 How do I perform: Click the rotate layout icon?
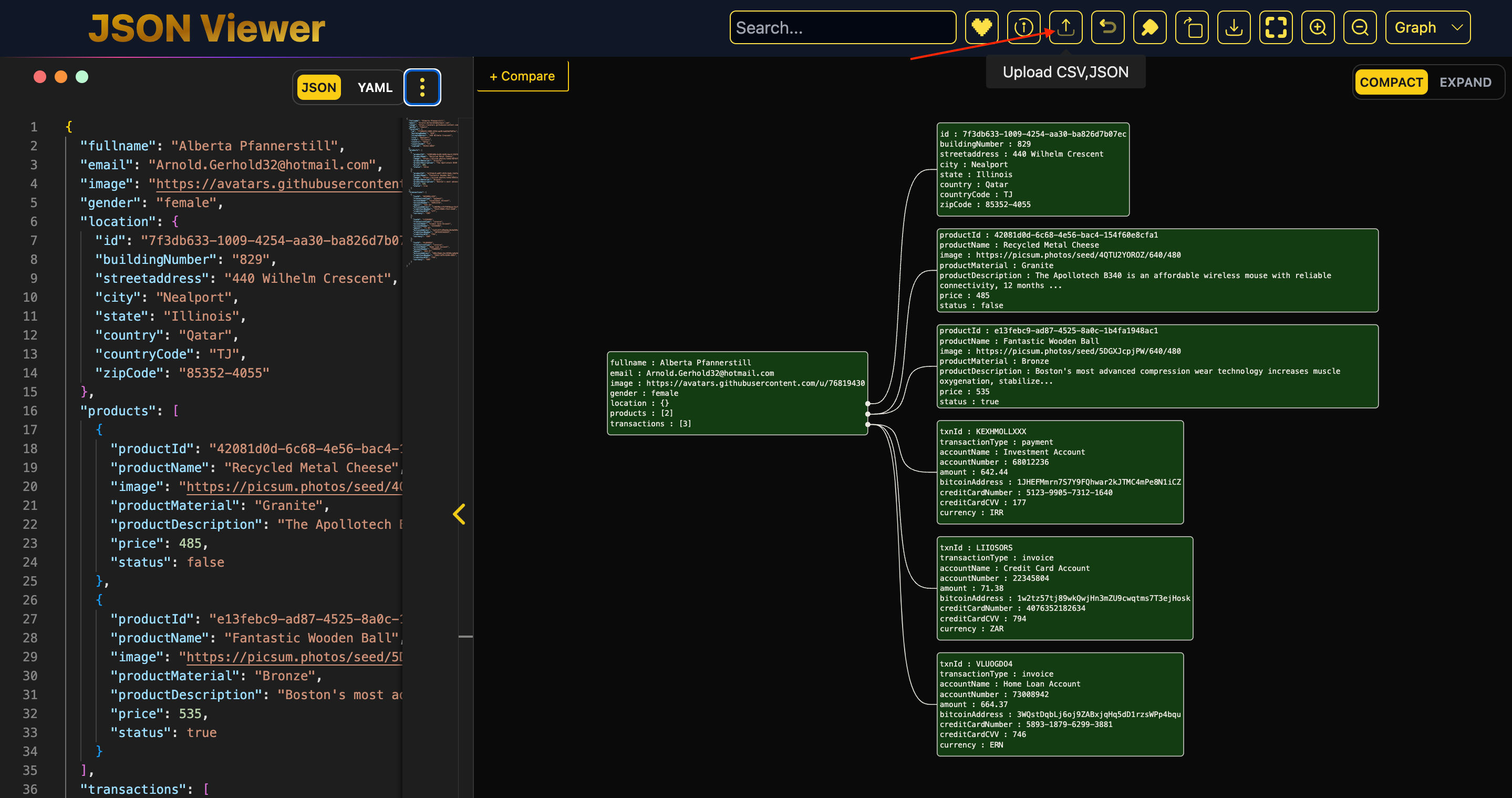pyautogui.click(x=1192, y=27)
